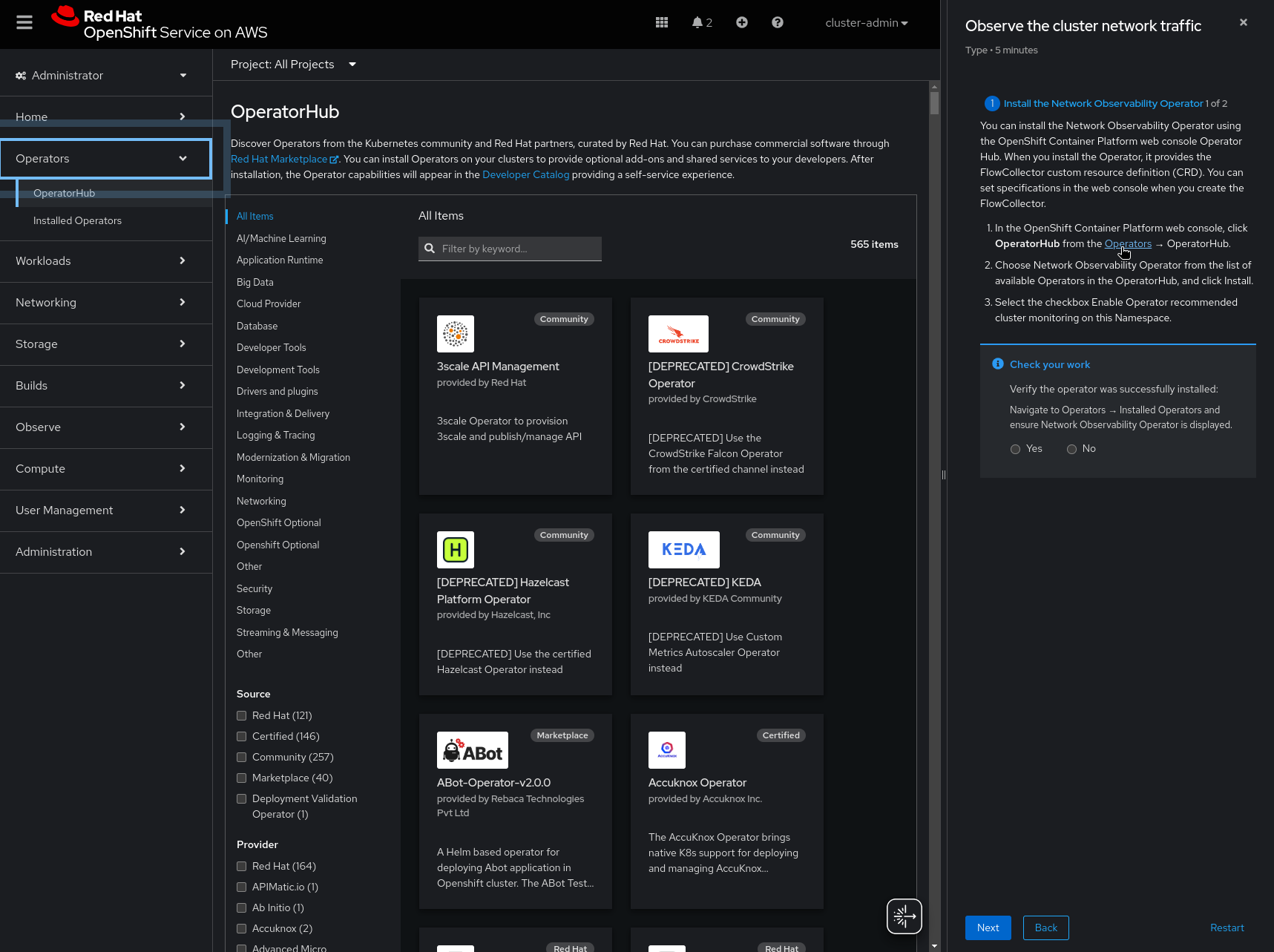
Task: Open the hamburger navigation menu
Action: coord(24,22)
